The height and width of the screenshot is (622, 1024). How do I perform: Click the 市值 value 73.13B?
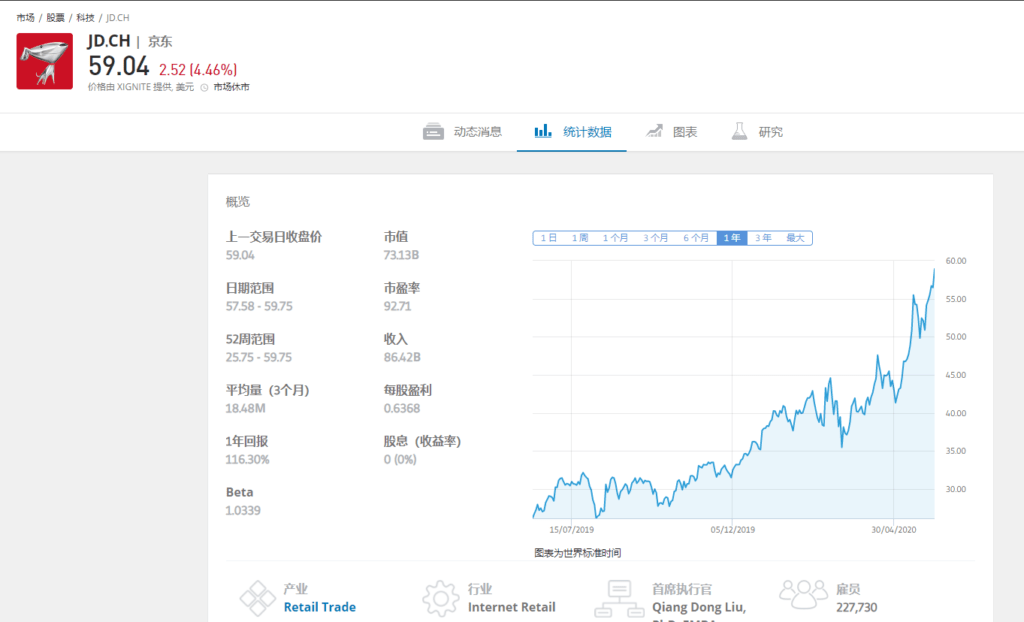coord(401,255)
